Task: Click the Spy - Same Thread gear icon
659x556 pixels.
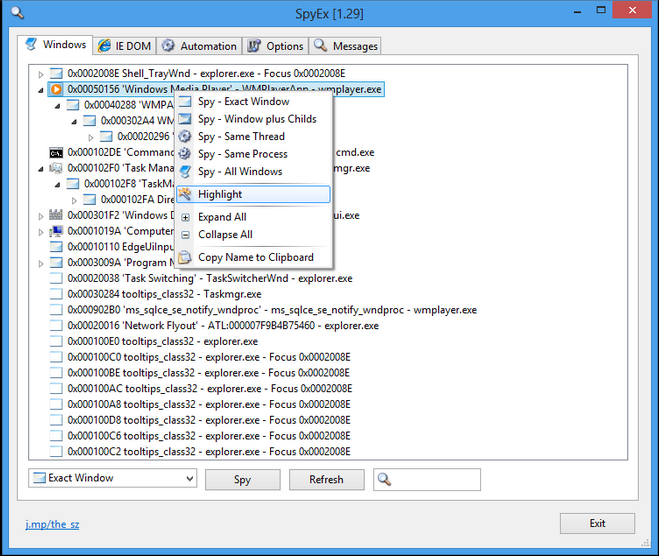Action: coord(185,136)
